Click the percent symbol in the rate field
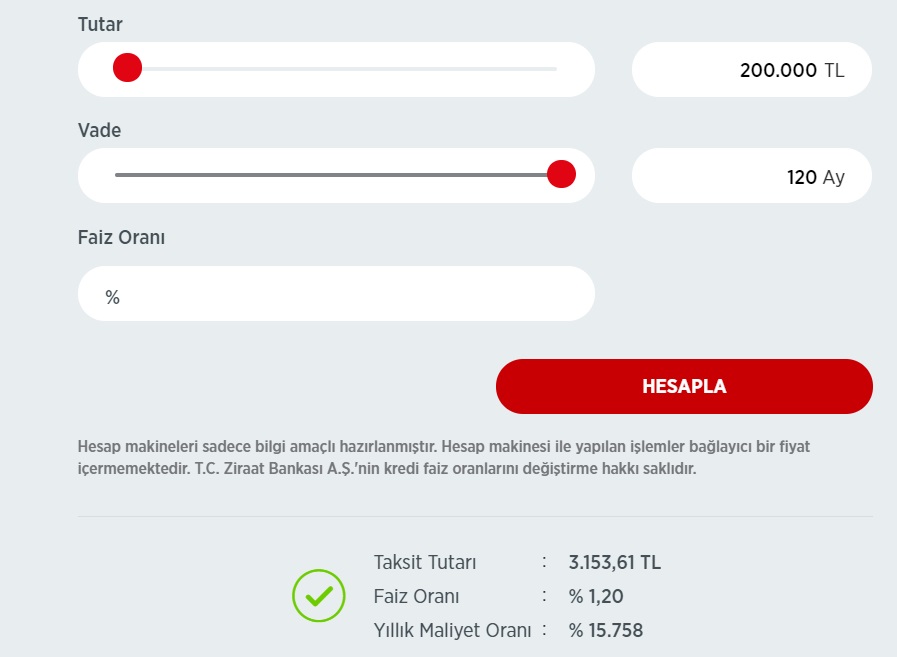 click(x=112, y=297)
